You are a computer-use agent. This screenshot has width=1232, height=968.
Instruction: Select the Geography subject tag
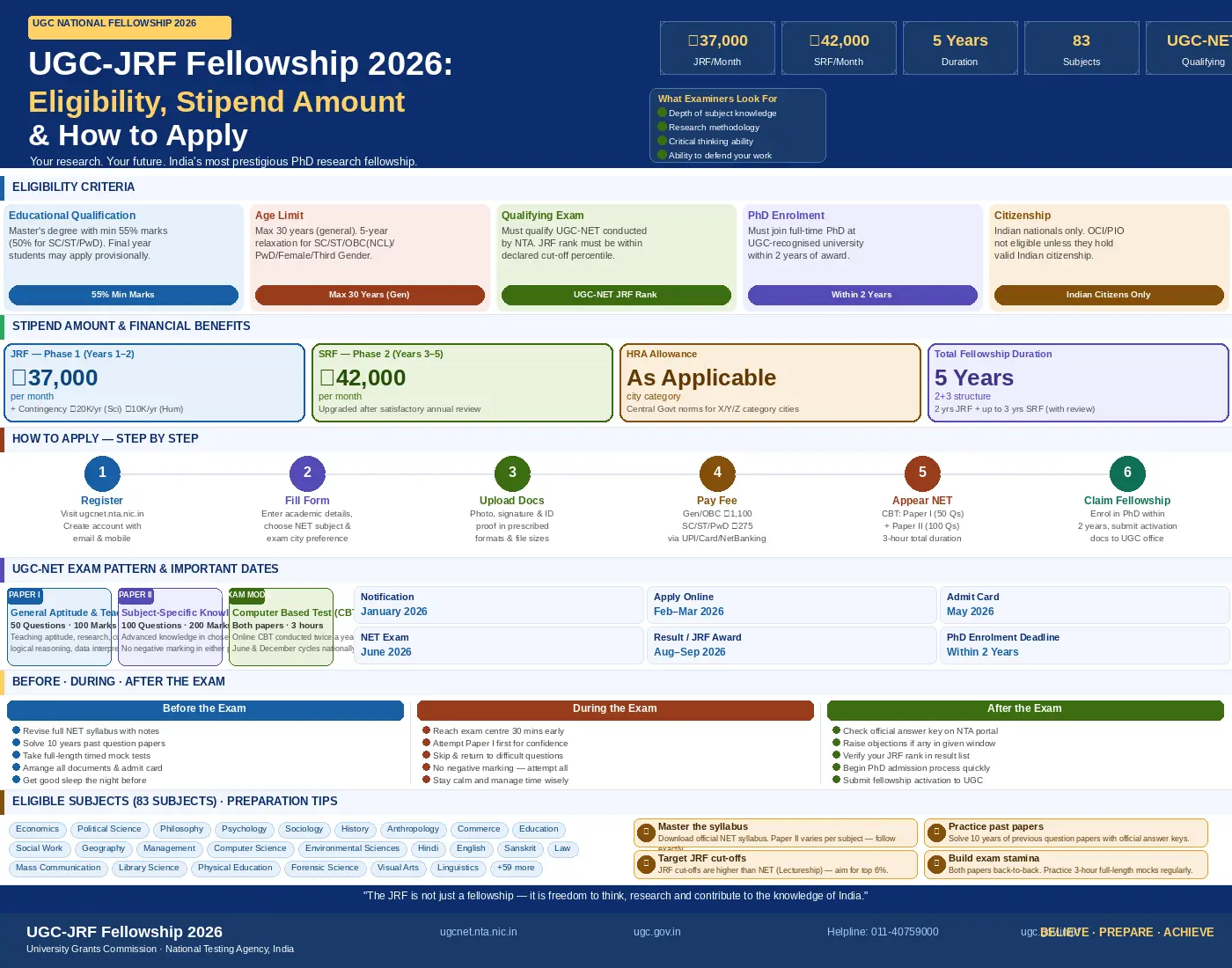click(104, 848)
